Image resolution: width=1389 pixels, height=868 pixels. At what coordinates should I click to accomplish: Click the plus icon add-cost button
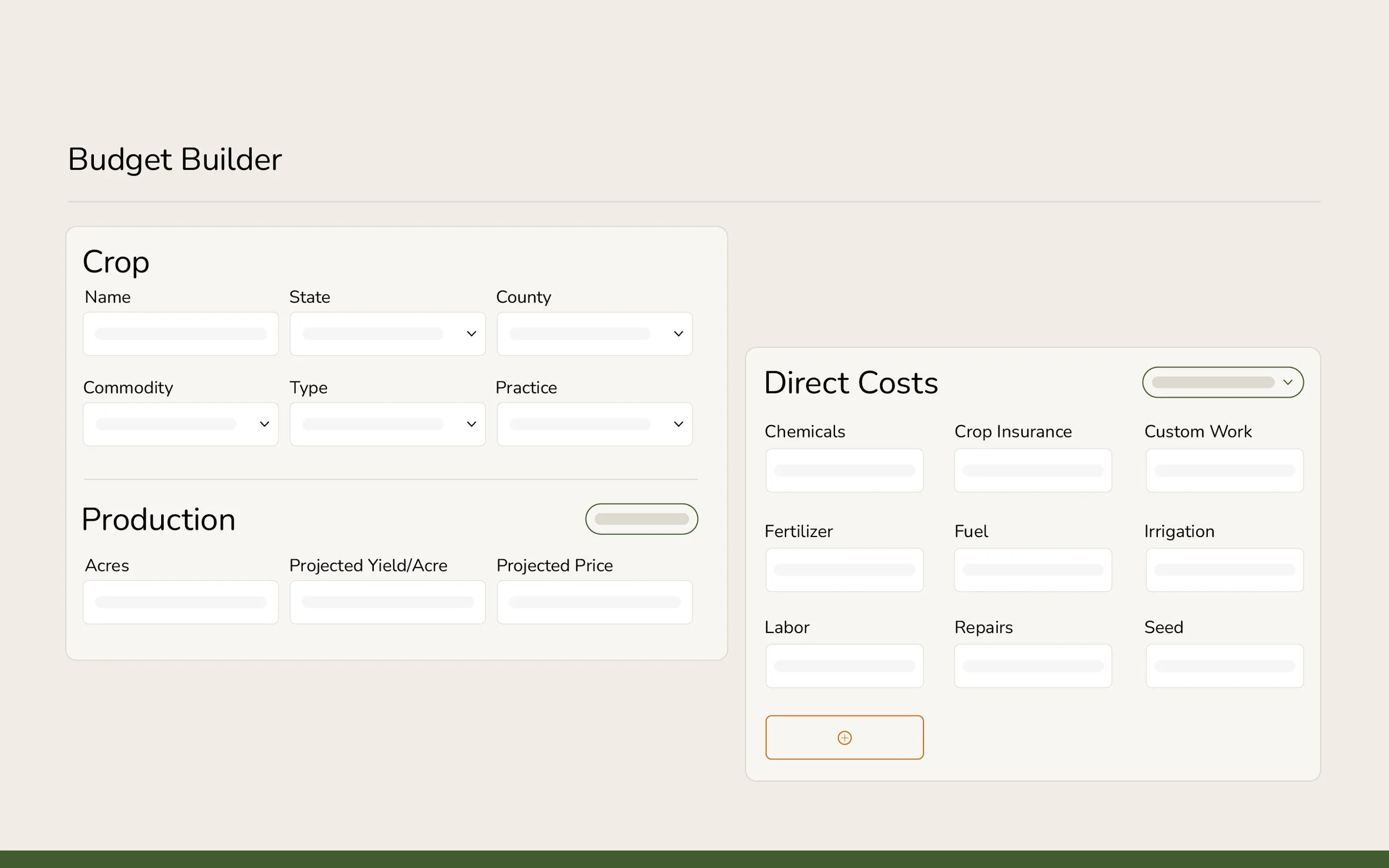[844, 737]
